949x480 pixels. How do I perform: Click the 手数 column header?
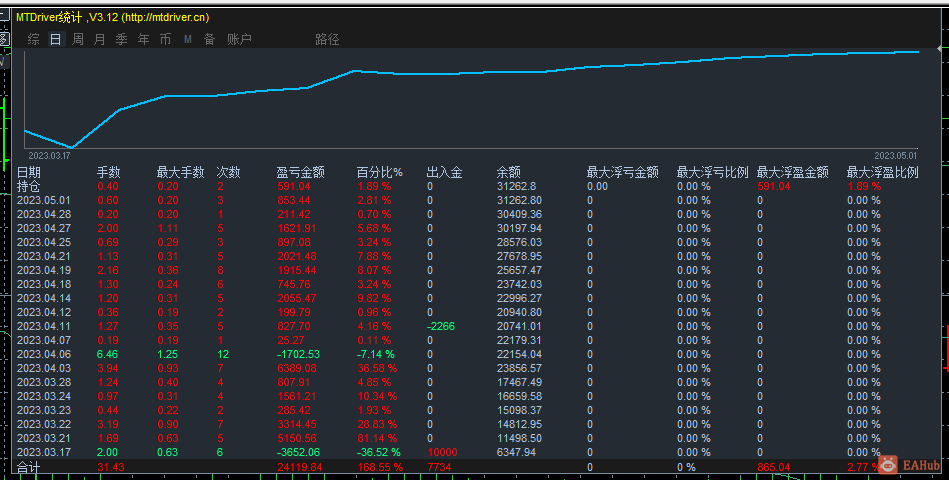click(109, 173)
